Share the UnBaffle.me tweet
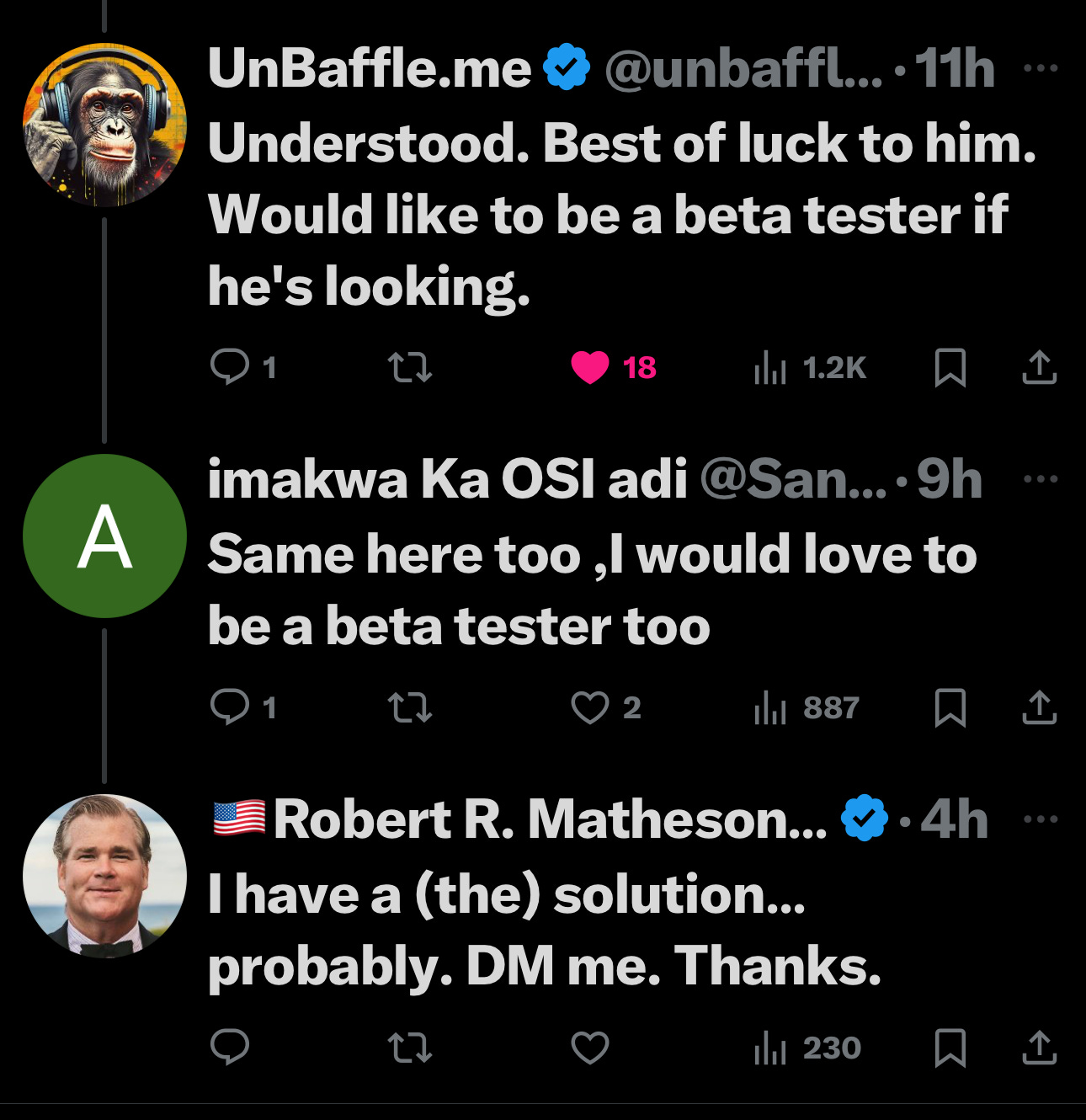Viewport: 1086px width, 1120px height. tap(1040, 367)
